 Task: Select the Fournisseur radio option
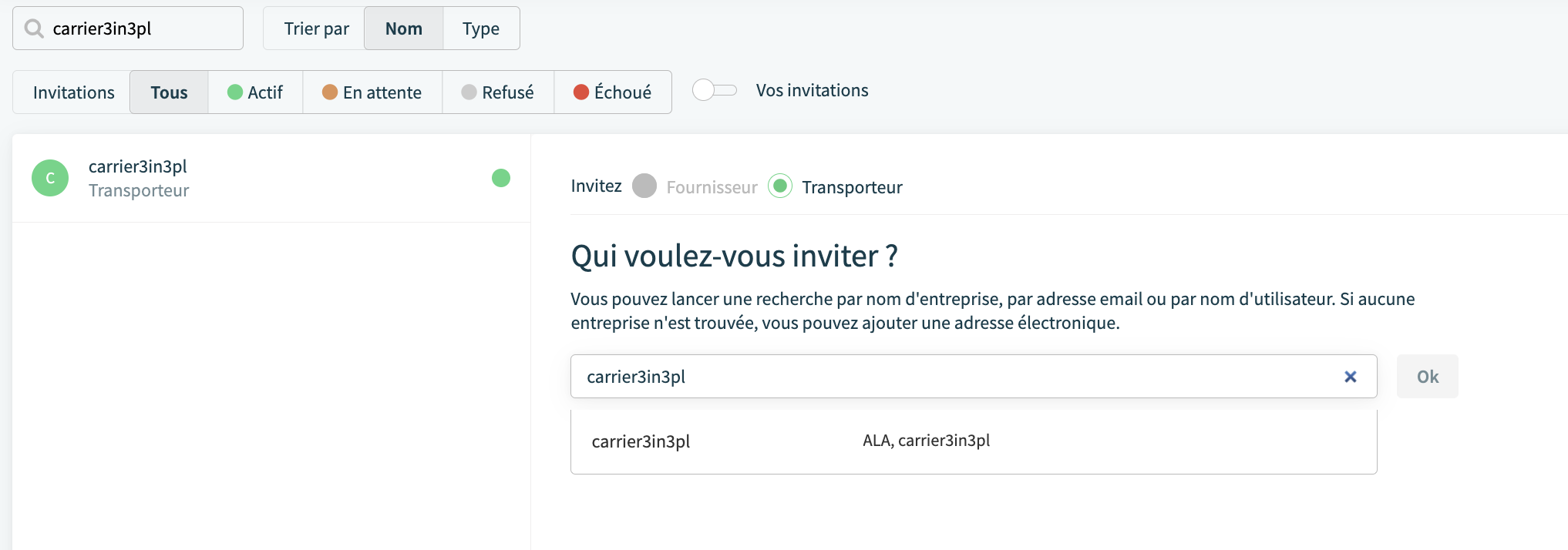point(644,186)
